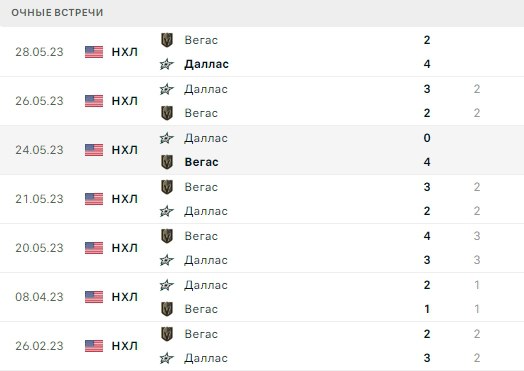Click the Очные встречи section header
The image size is (524, 371).
[x=57, y=13]
